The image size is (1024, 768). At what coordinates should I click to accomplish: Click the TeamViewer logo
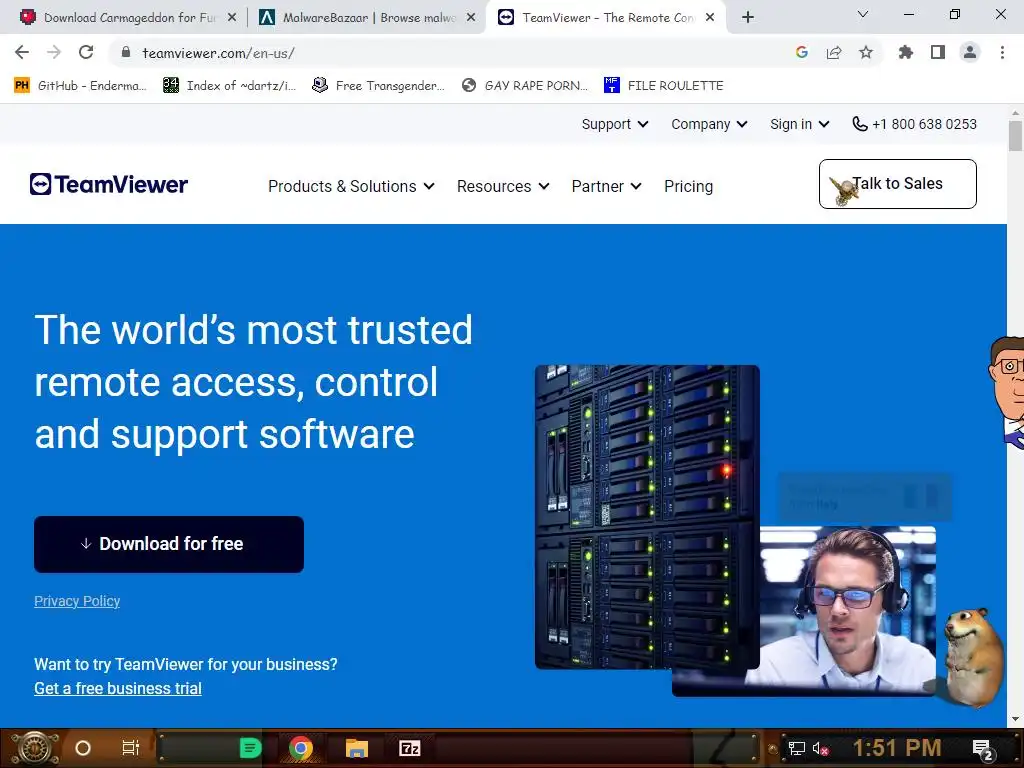(x=108, y=184)
